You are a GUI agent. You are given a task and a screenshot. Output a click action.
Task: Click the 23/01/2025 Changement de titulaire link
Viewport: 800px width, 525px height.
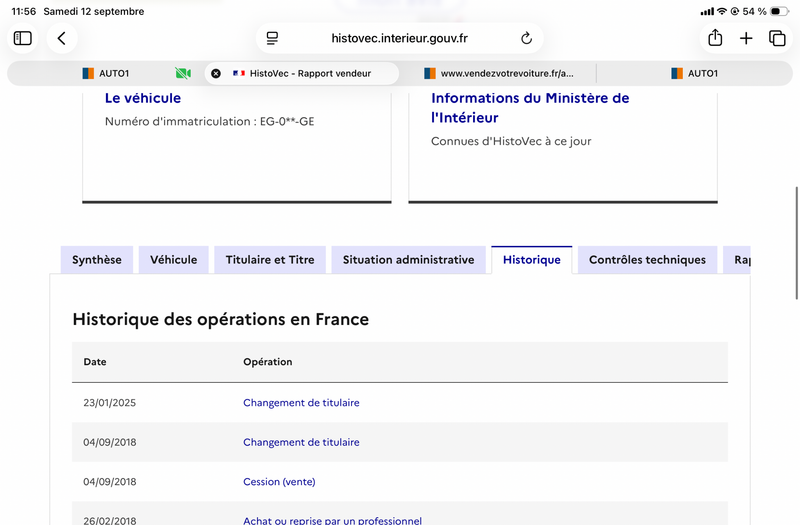click(x=301, y=403)
